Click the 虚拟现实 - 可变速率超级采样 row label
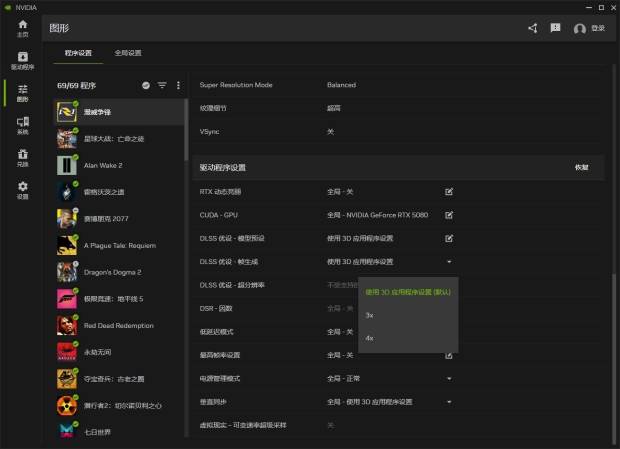This screenshot has width=620, height=449. [x=243, y=425]
